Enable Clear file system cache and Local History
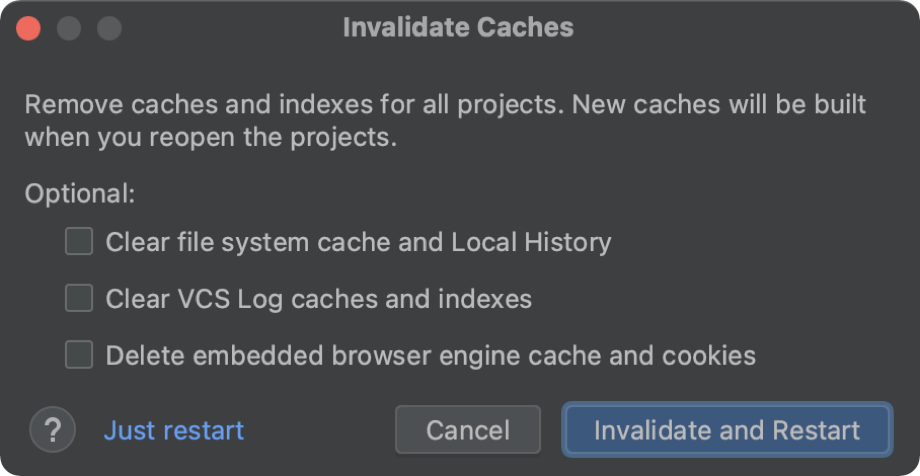920x476 pixels. (x=79, y=242)
